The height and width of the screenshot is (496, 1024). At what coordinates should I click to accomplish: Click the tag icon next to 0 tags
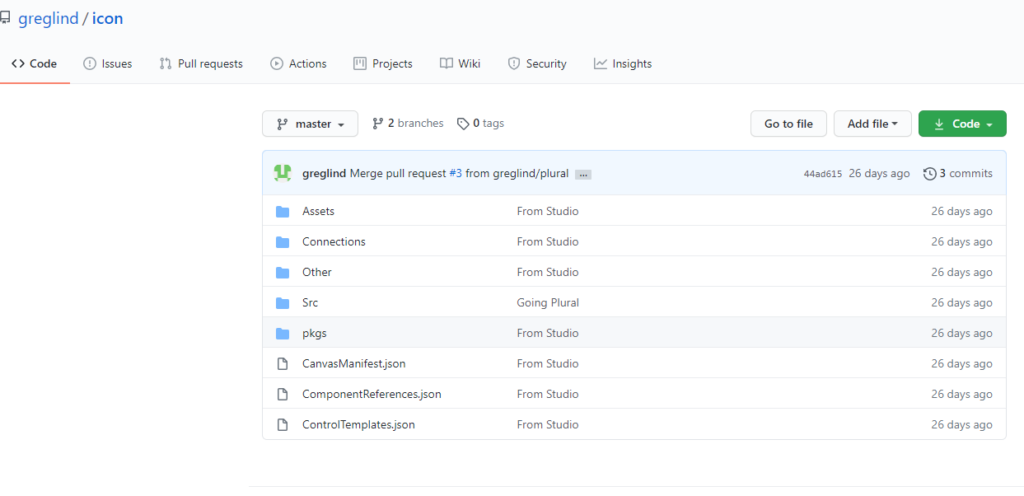coord(463,123)
